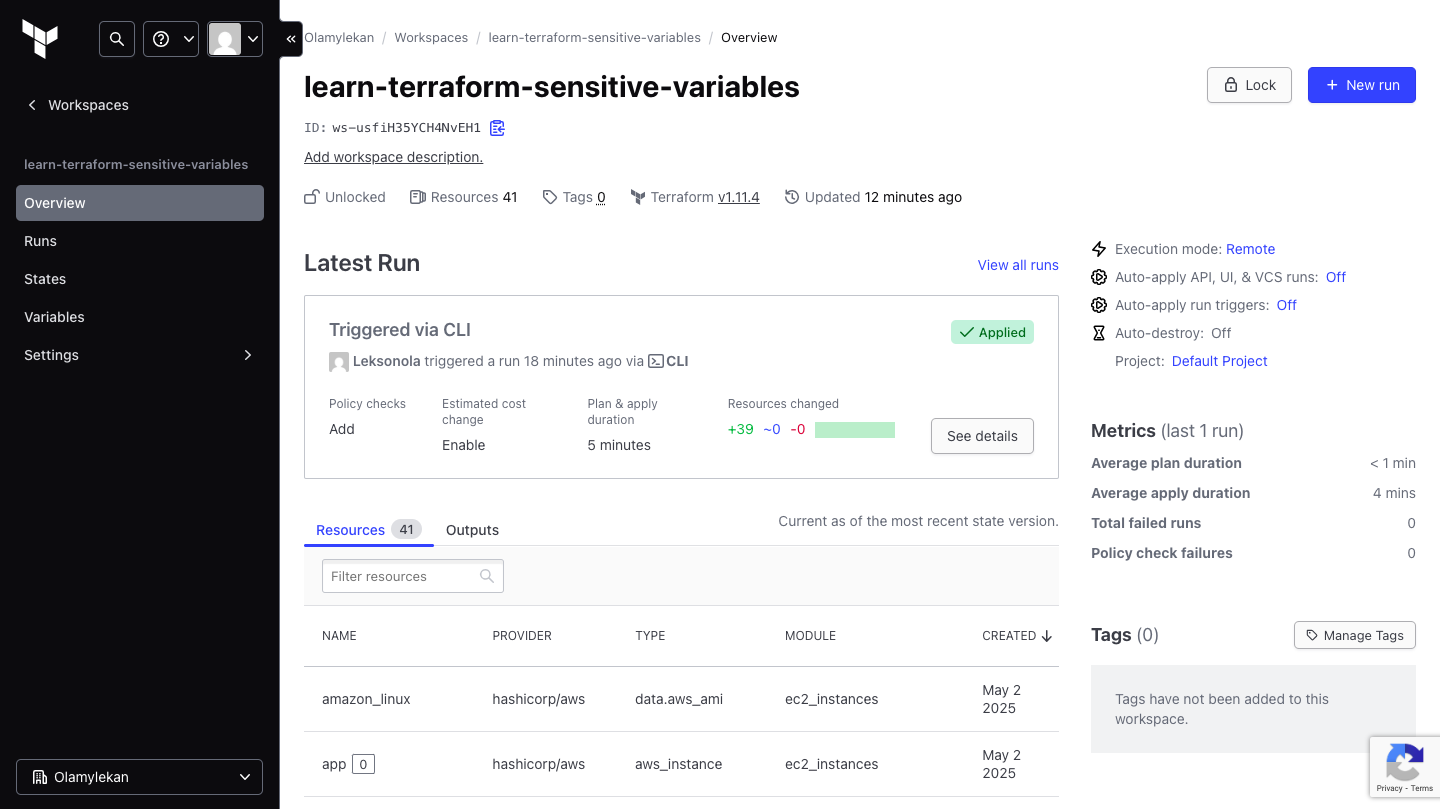Click the Lock button

[x=1249, y=85]
